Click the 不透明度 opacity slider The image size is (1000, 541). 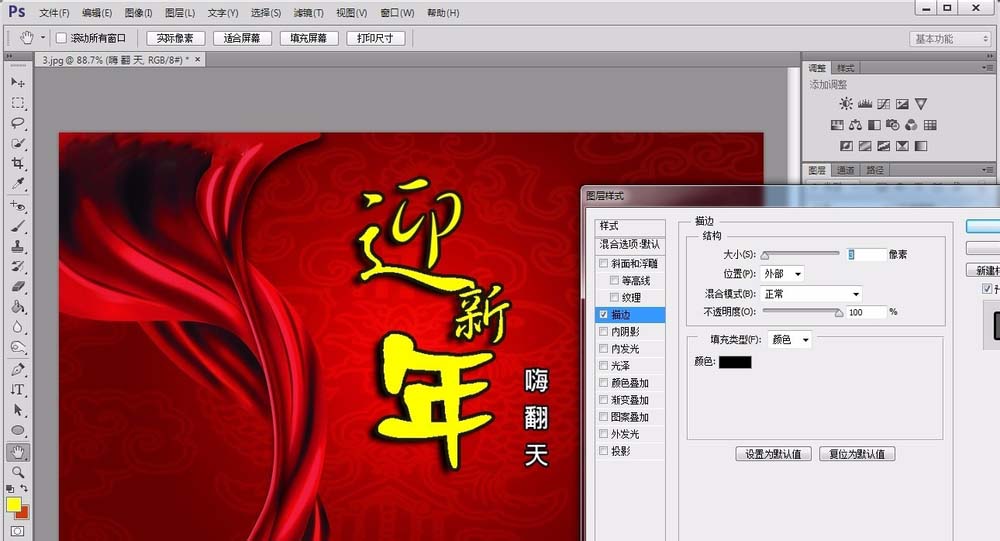(803, 312)
